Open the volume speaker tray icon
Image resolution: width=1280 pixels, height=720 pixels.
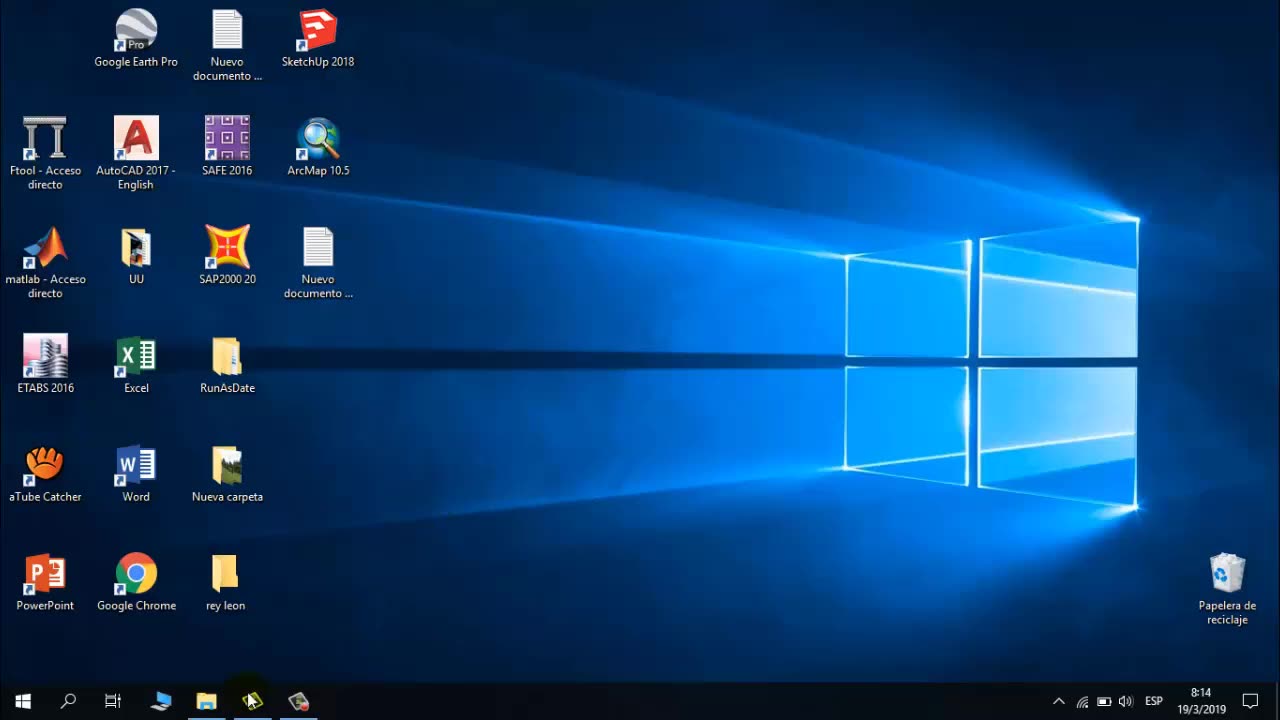click(x=1126, y=701)
